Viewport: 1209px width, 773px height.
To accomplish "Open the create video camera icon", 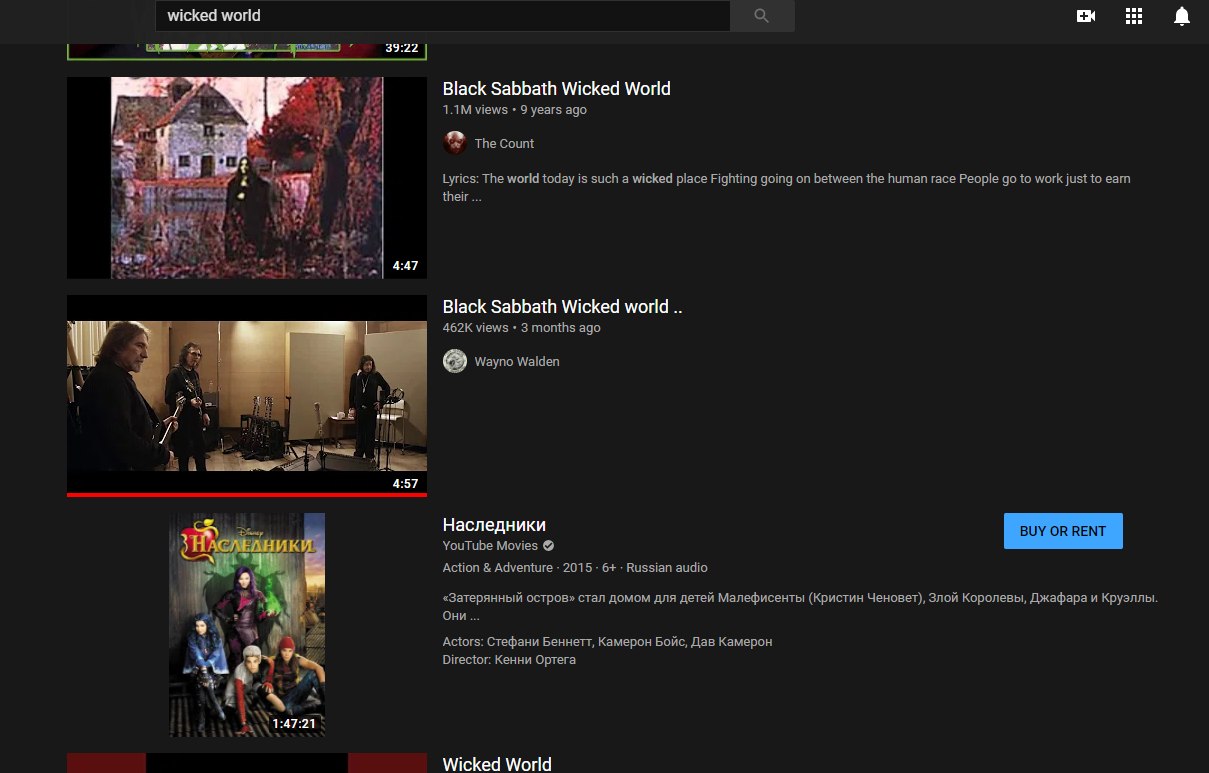I will pyautogui.click(x=1086, y=16).
